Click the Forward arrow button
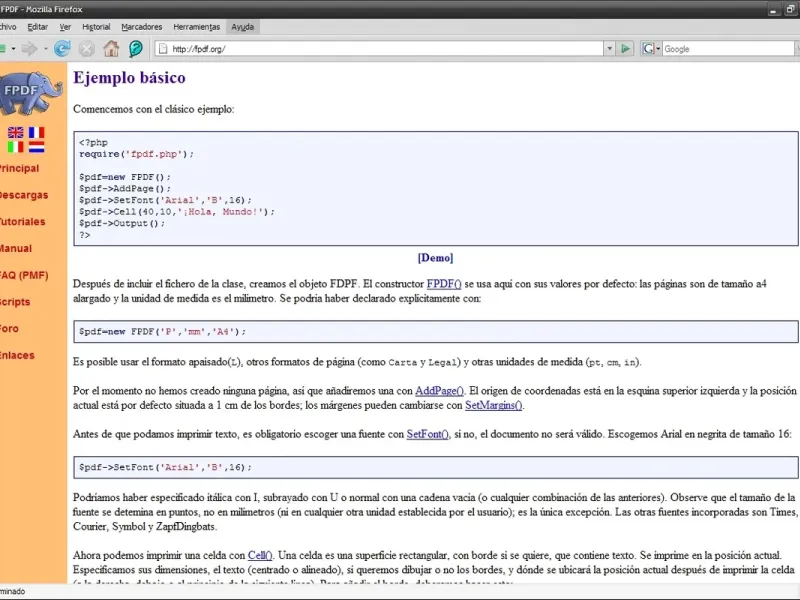 pyautogui.click(x=30, y=48)
